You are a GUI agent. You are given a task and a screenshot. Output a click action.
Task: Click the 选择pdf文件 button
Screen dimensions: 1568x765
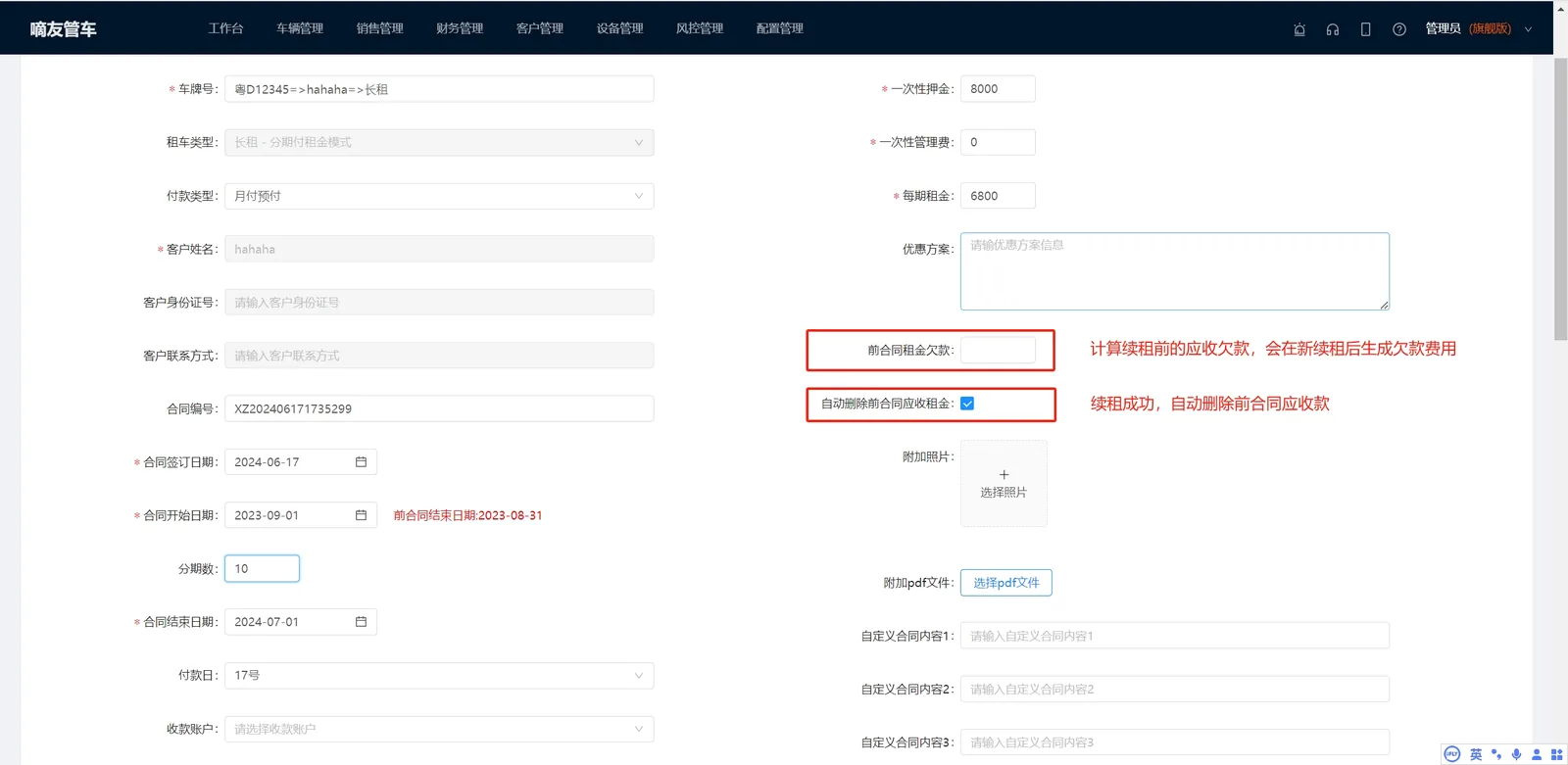[x=1006, y=583]
